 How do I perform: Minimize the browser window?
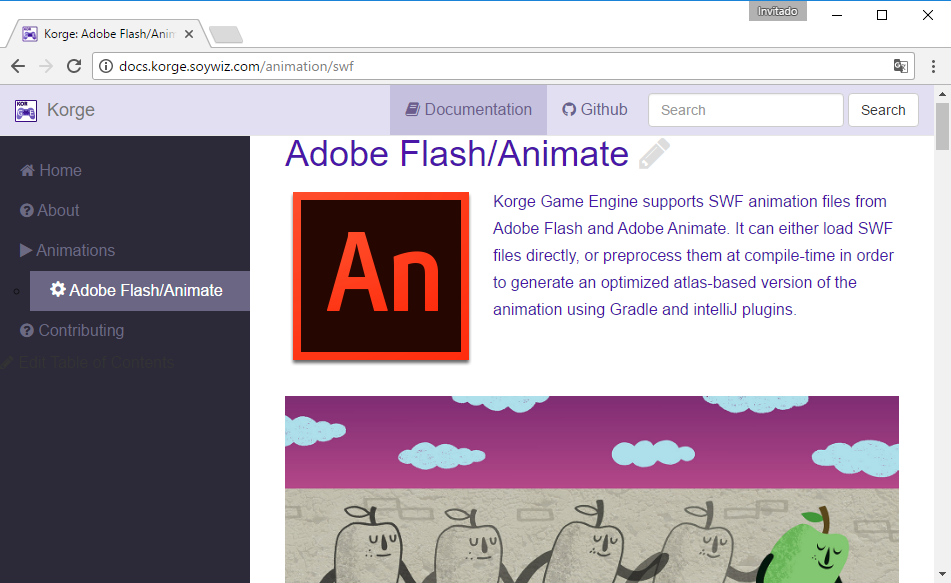click(837, 15)
